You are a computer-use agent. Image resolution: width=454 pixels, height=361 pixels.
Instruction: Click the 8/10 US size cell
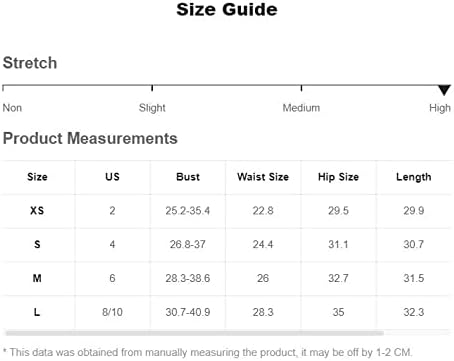(112, 312)
